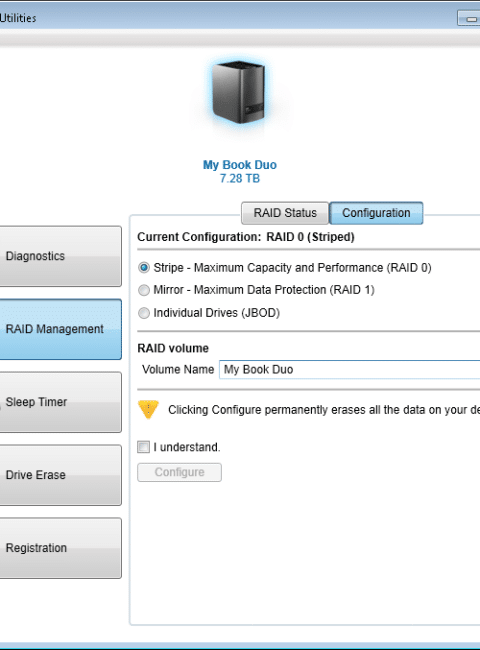The width and height of the screenshot is (480, 650).
Task: Open the Diagnostics section
Action: [x=60, y=256]
